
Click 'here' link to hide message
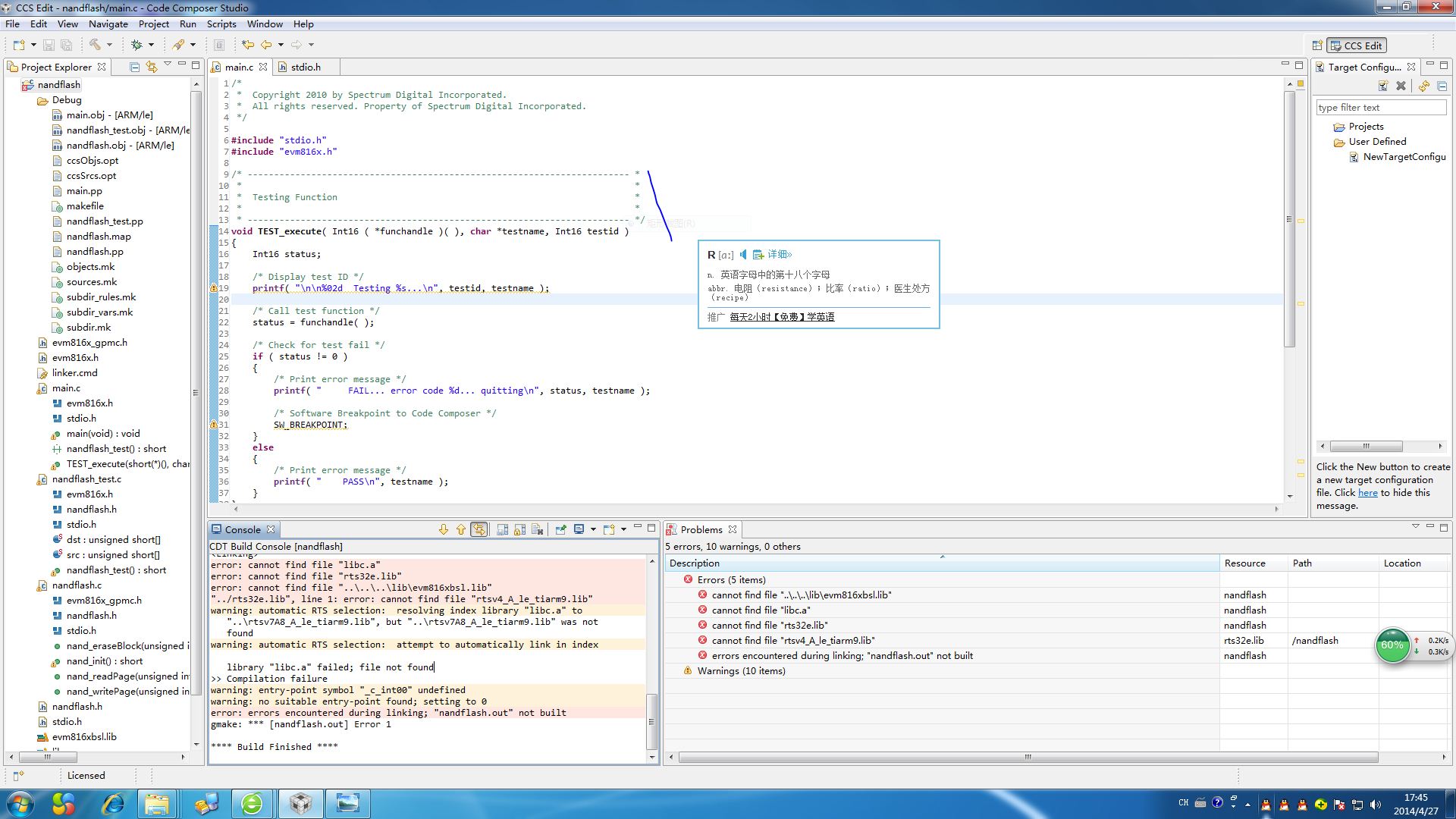(x=1367, y=493)
